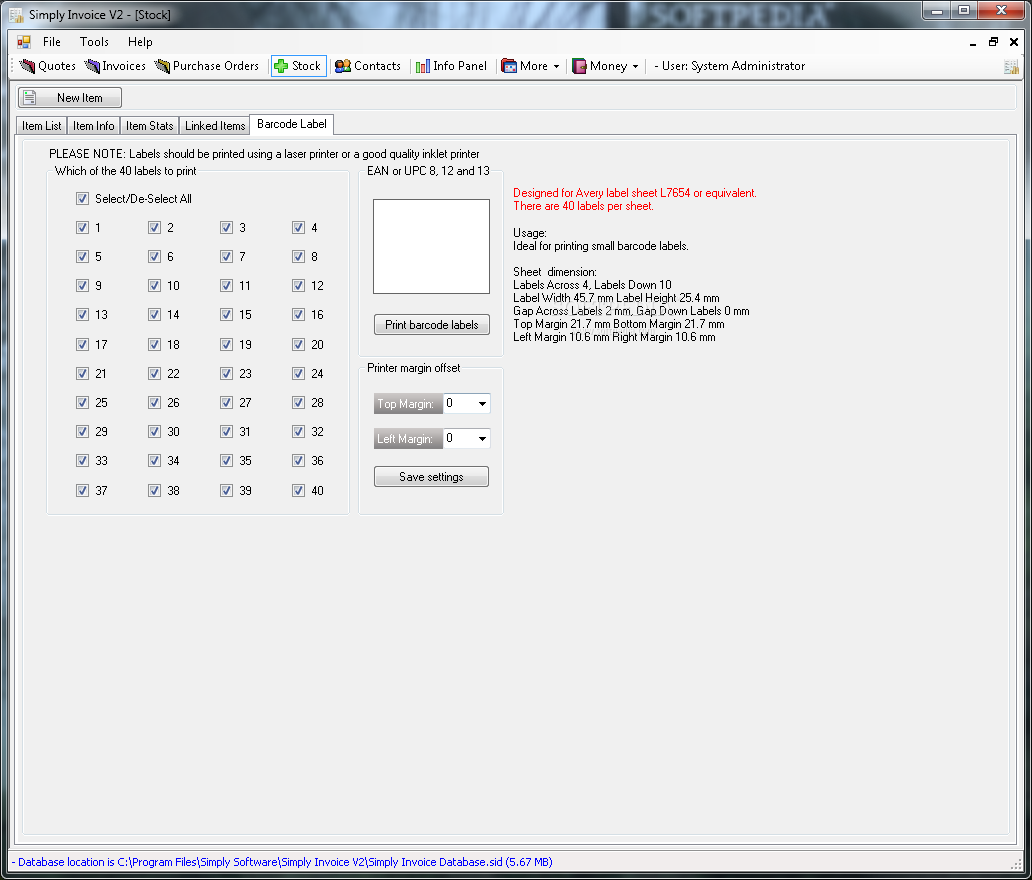Uncheck label 1 checkbox
Image resolution: width=1032 pixels, height=880 pixels.
tap(82, 227)
